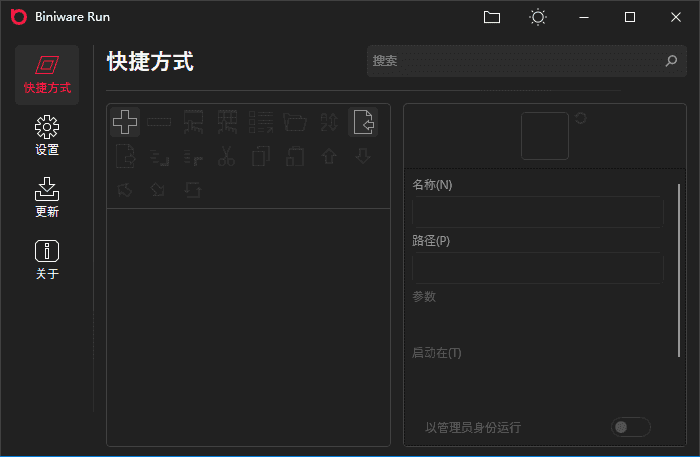Click the export document icon with right arrow
Screen dimensions: 700x457
pos(125,156)
